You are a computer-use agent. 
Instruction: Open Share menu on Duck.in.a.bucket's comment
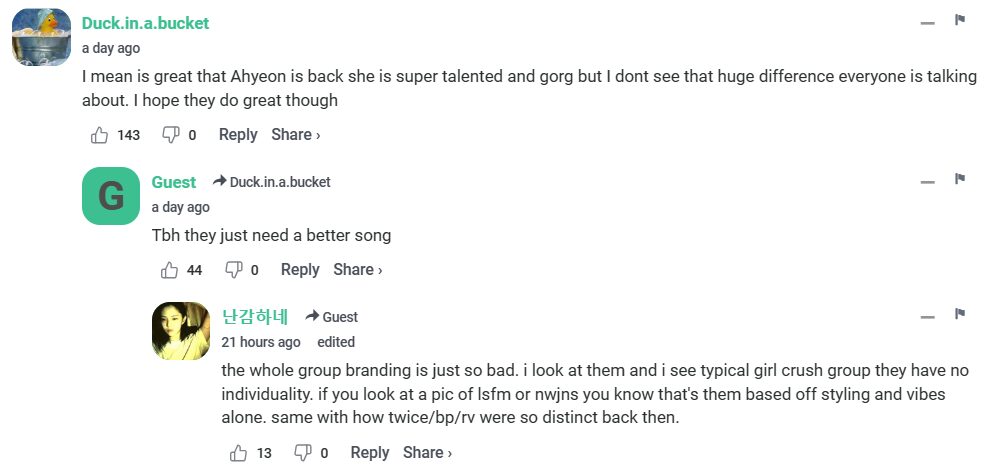click(295, 135)
